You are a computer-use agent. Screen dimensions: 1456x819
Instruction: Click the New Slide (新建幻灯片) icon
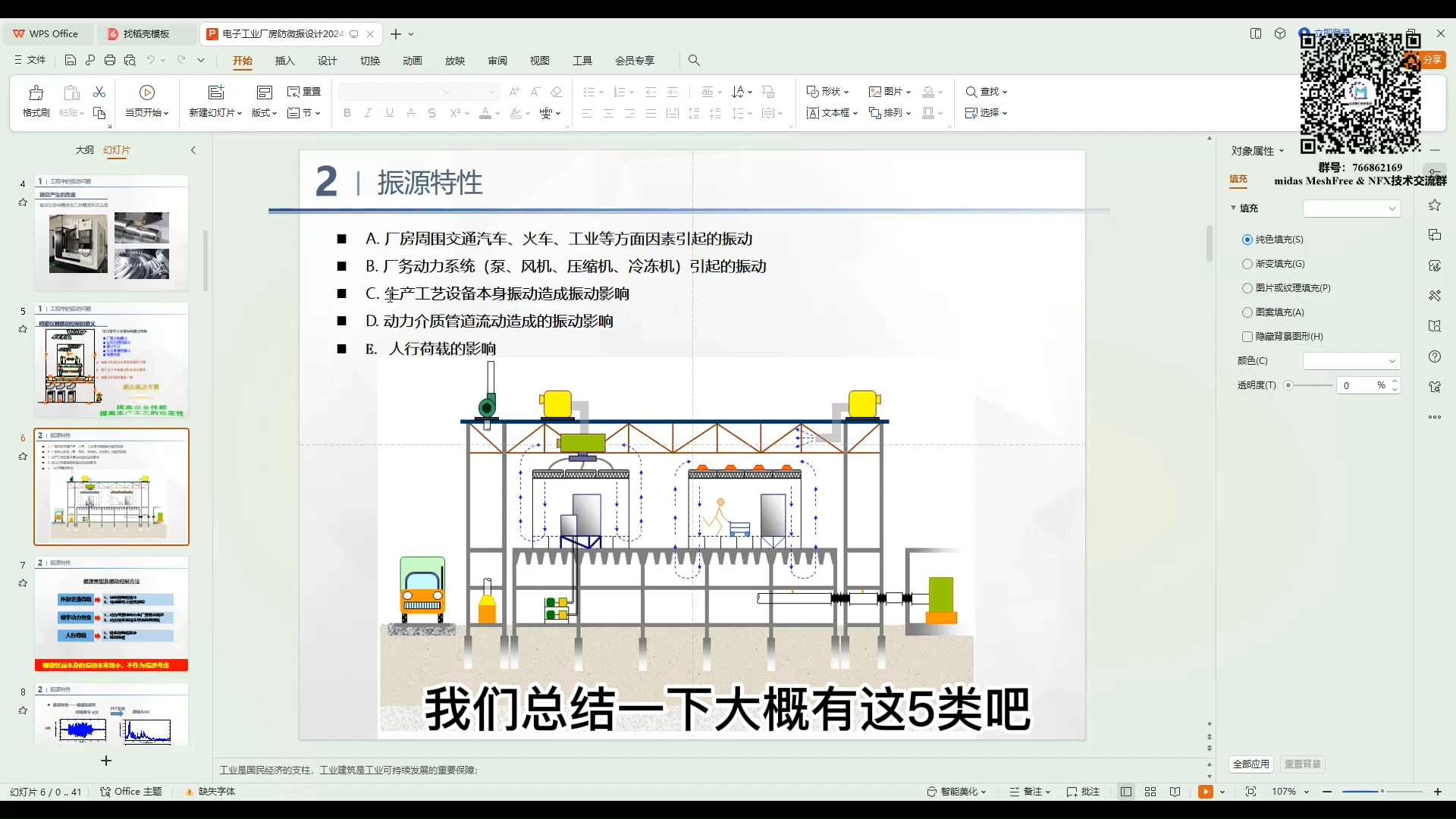(x=216, y=93)
